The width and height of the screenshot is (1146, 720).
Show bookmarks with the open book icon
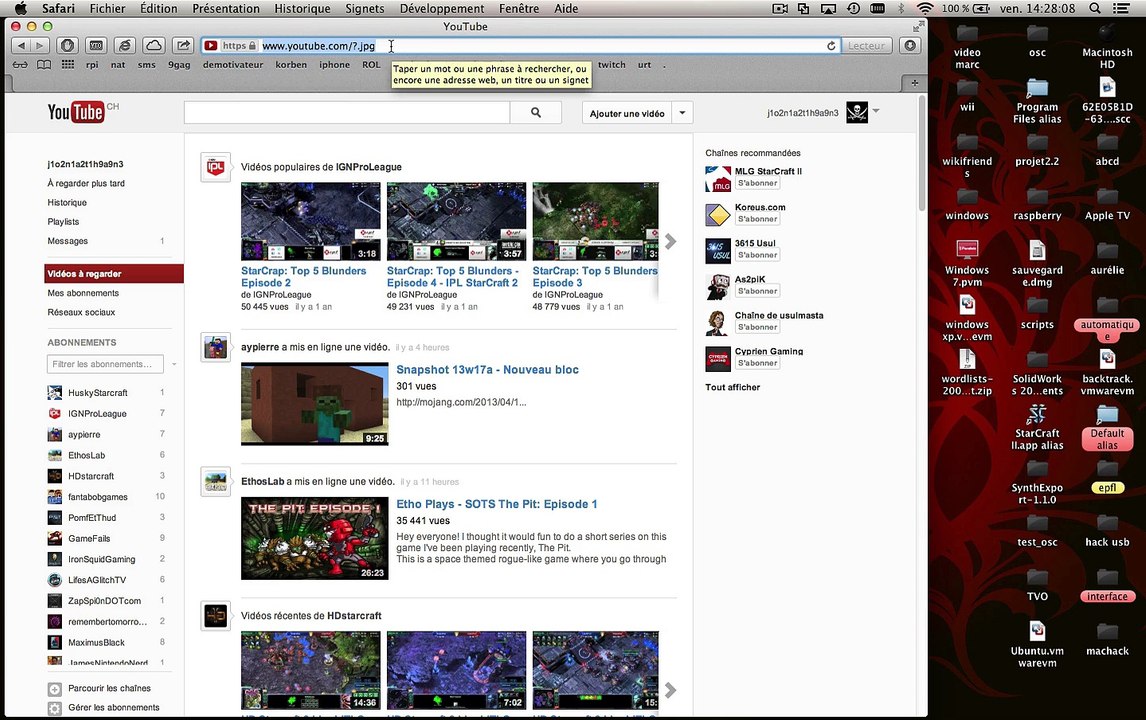click(45, 64)
